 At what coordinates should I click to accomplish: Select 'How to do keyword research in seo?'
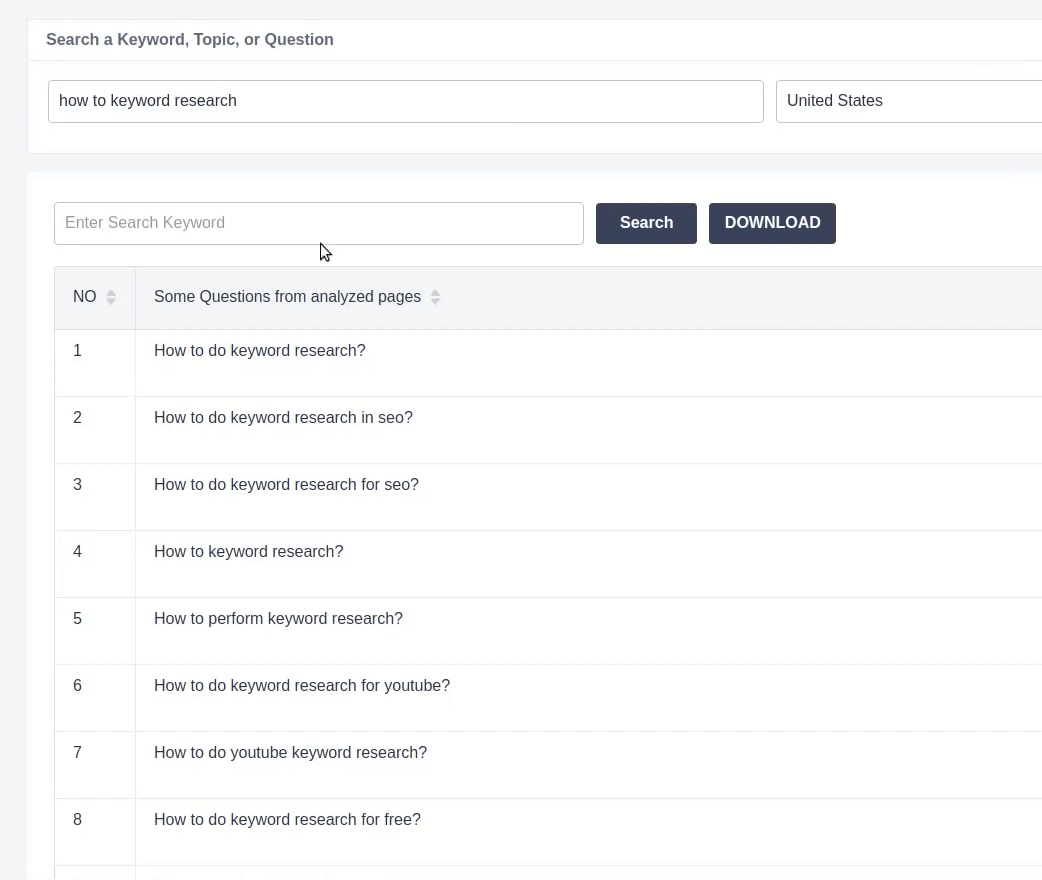click(283, 418)
